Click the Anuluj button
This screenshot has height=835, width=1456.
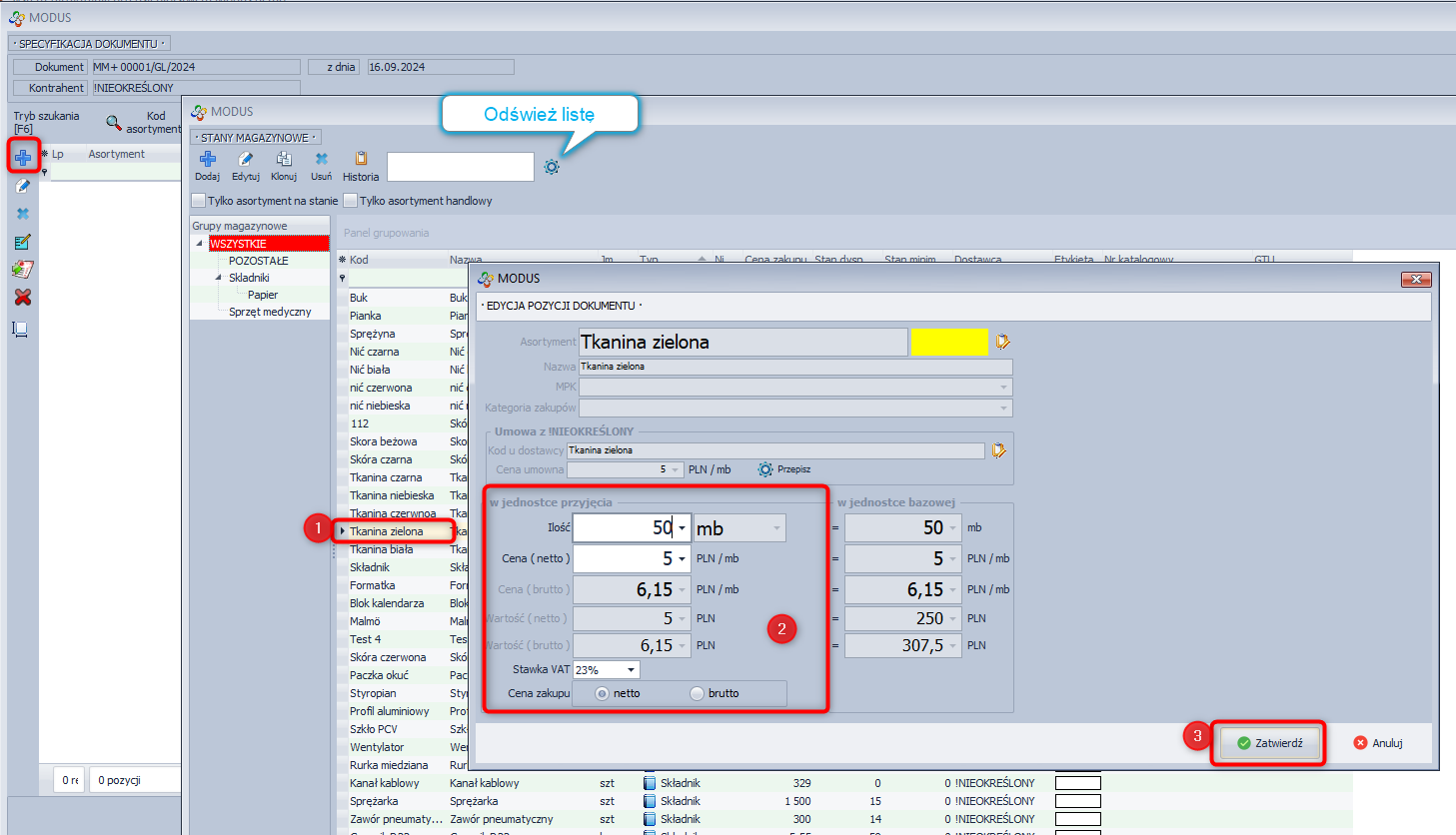click(1378, 743)
